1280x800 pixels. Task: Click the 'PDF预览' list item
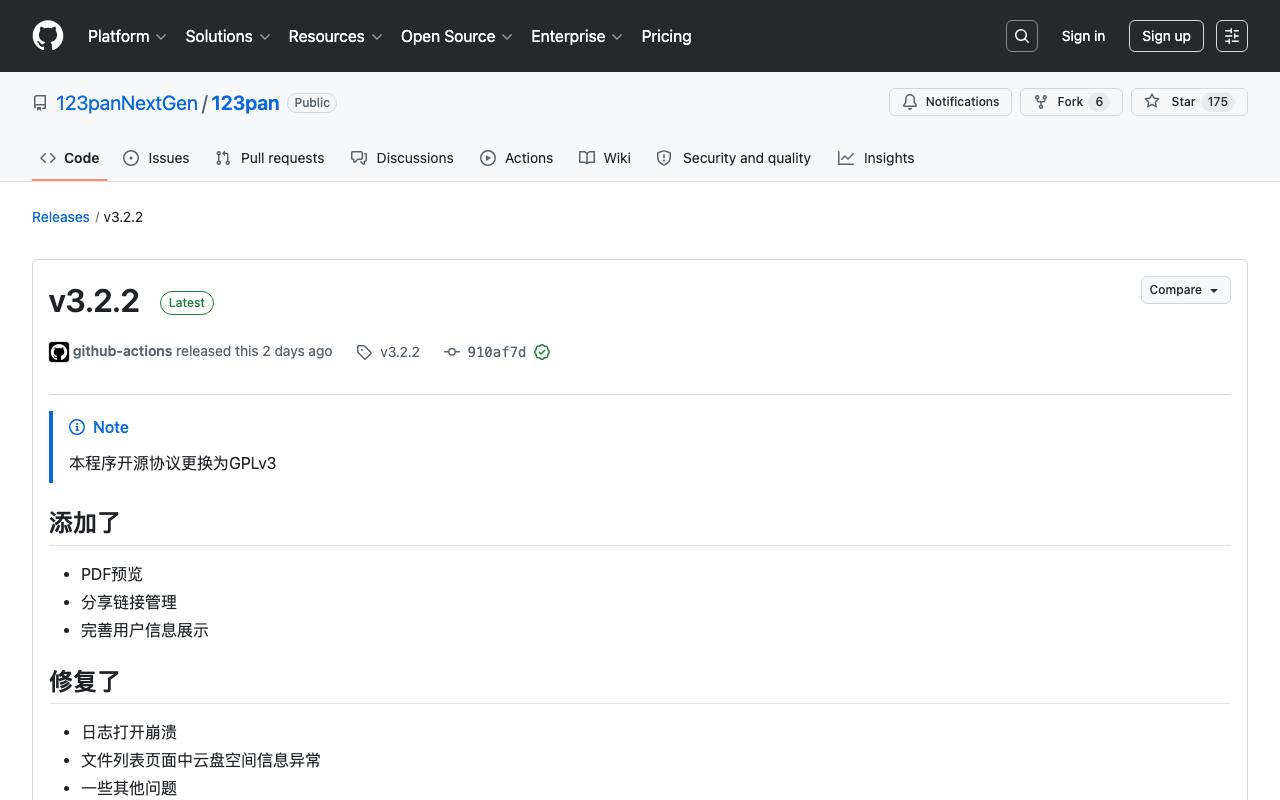(112, 574)
